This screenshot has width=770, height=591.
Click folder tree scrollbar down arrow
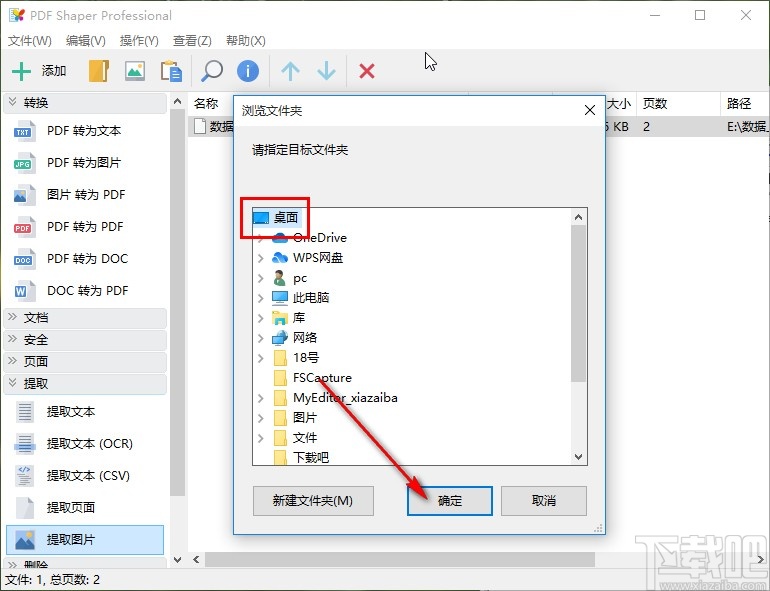578,457
